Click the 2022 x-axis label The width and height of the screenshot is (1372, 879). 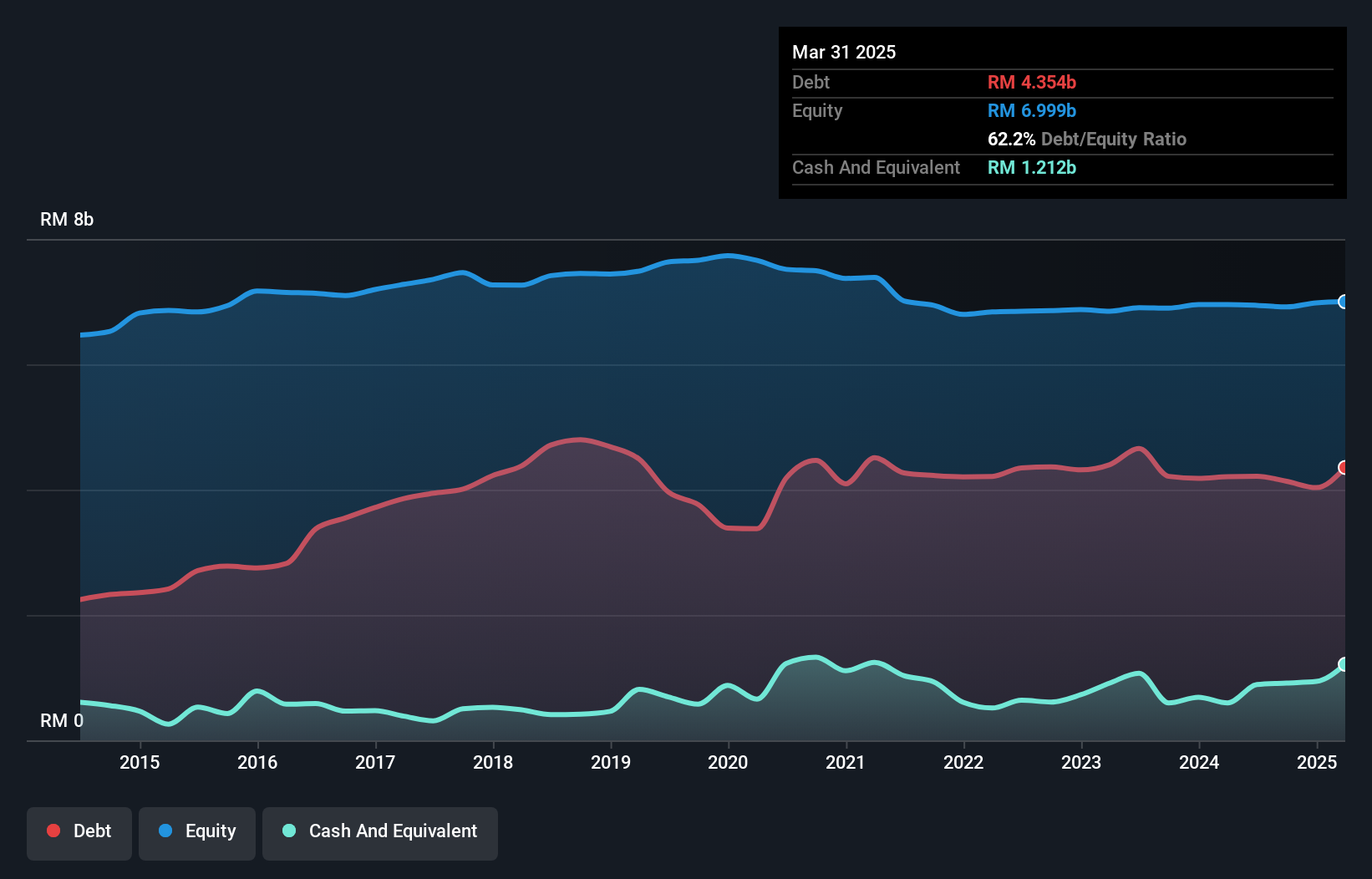click(963, 762)
